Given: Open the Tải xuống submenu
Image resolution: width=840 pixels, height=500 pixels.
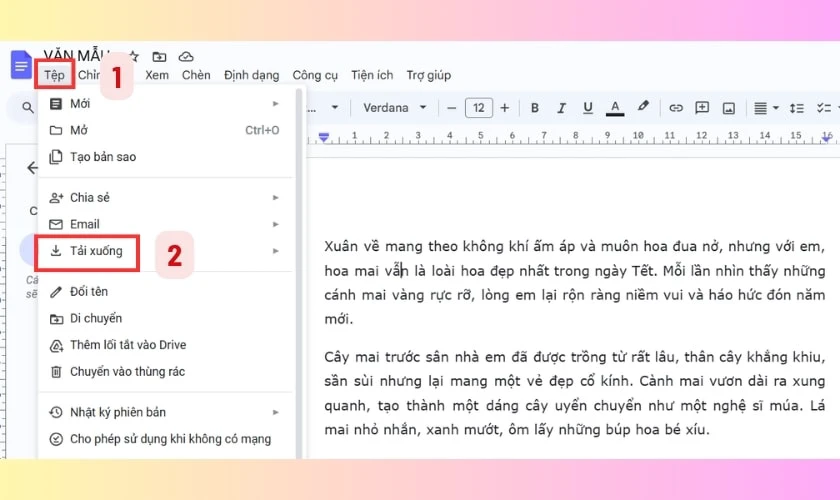Looking at the screenshot, I should pos(166,251).
